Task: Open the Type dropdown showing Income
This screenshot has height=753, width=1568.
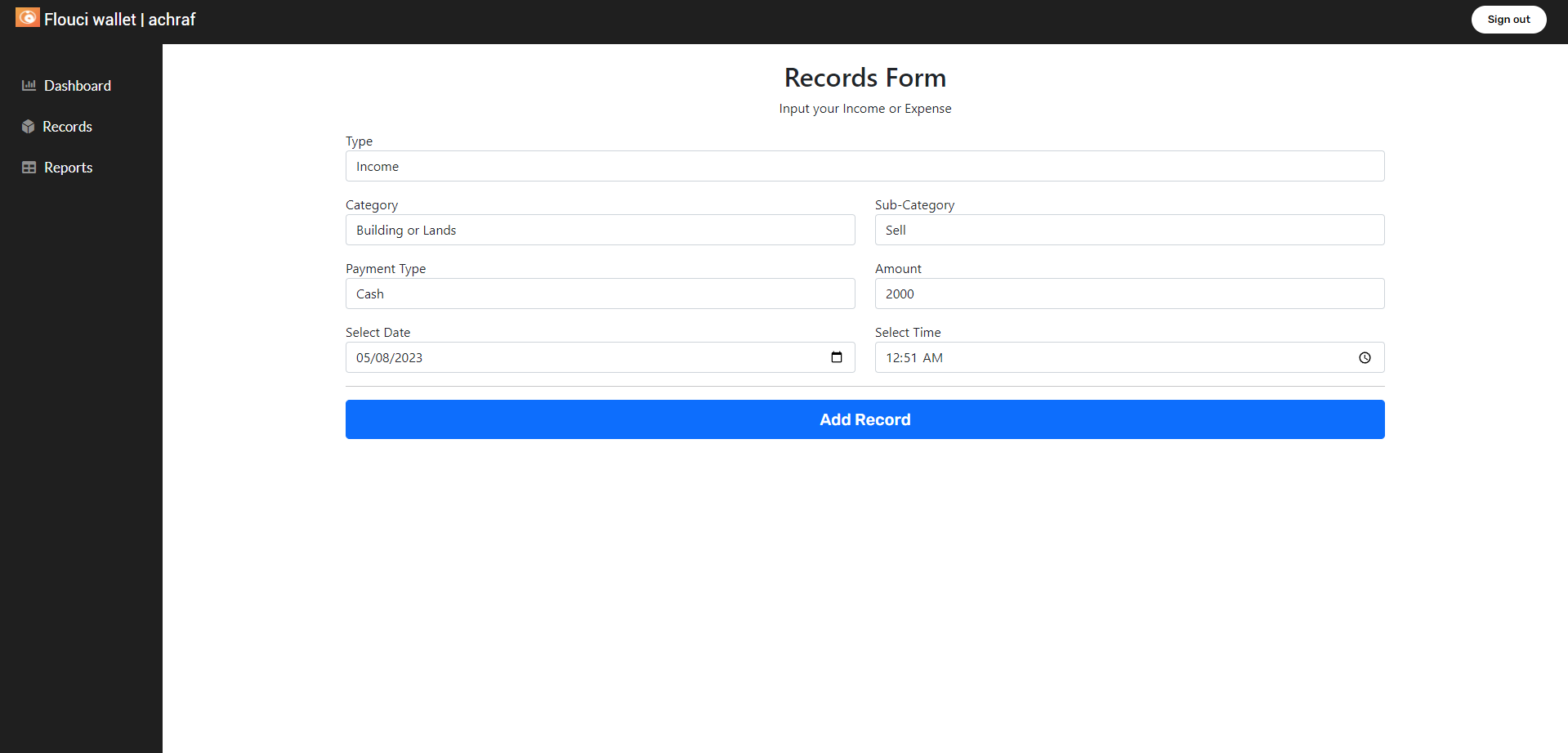Action: [x=864, y=166]
